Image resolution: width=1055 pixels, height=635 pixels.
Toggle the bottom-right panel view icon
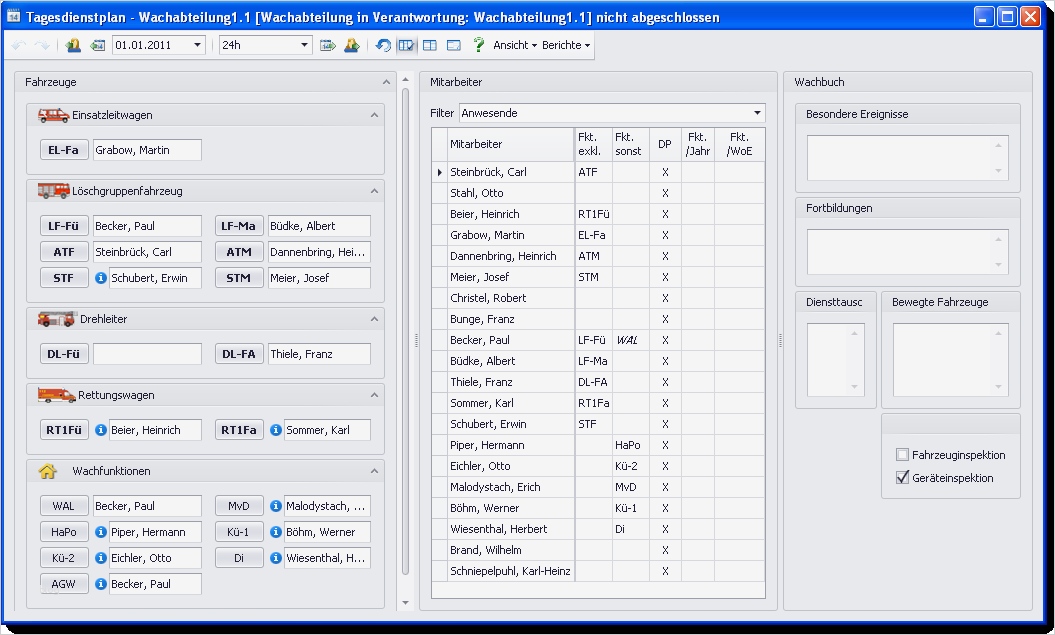tap(452, 44)
